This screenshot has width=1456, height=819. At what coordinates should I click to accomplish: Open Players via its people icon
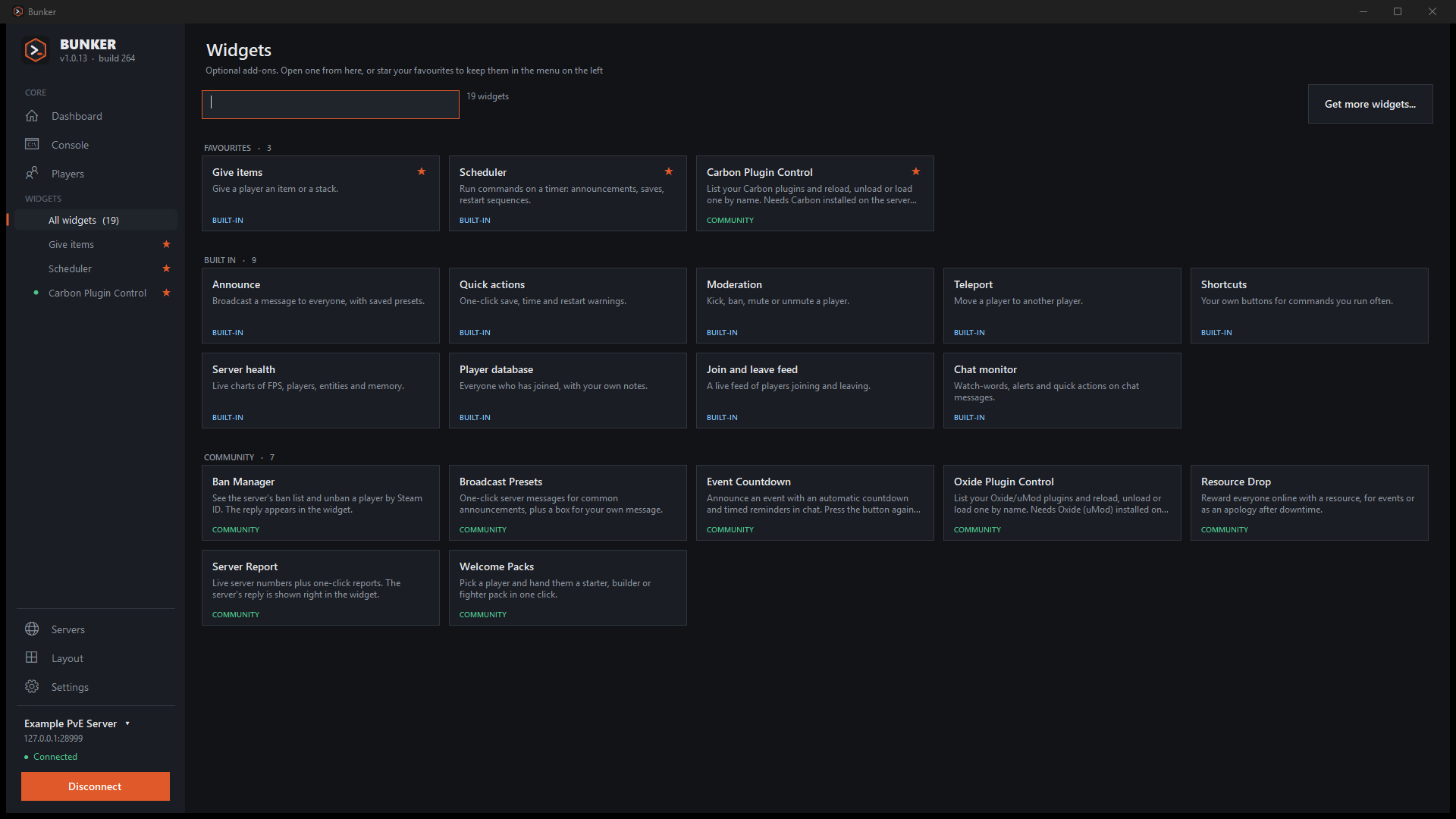32,173
